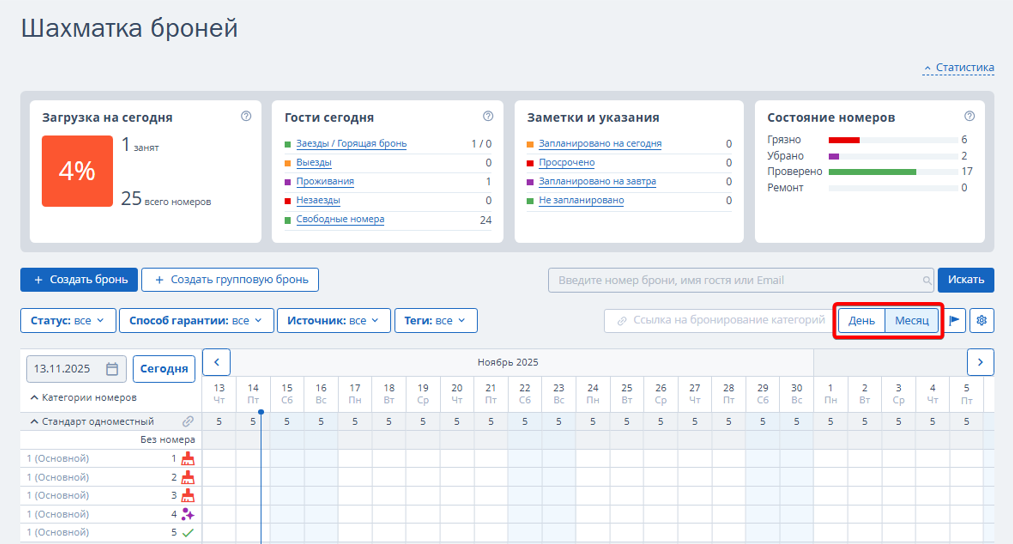Collapse the Статистика section
This screenshot has width=1013, height=544.
pyautogui.click(x=959, y=68)
